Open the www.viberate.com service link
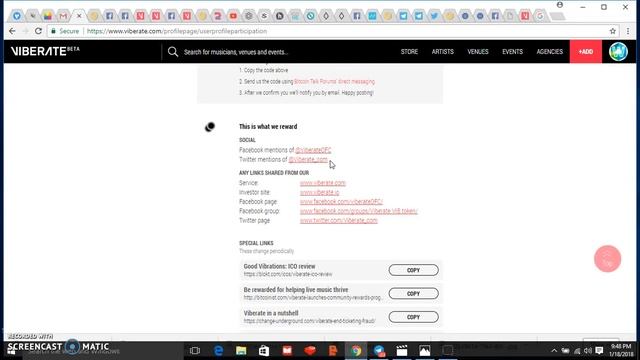The width and height of the screenshot is (640, 360). tap(323, 183)
